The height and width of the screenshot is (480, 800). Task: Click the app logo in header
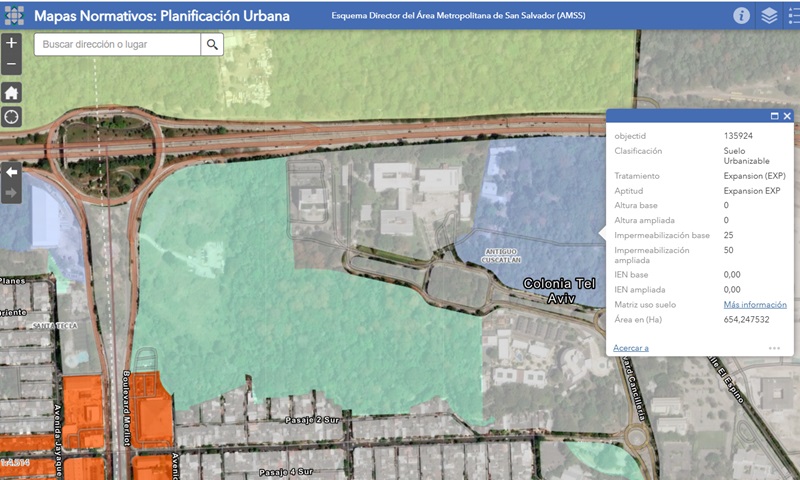tap(15, 15)
